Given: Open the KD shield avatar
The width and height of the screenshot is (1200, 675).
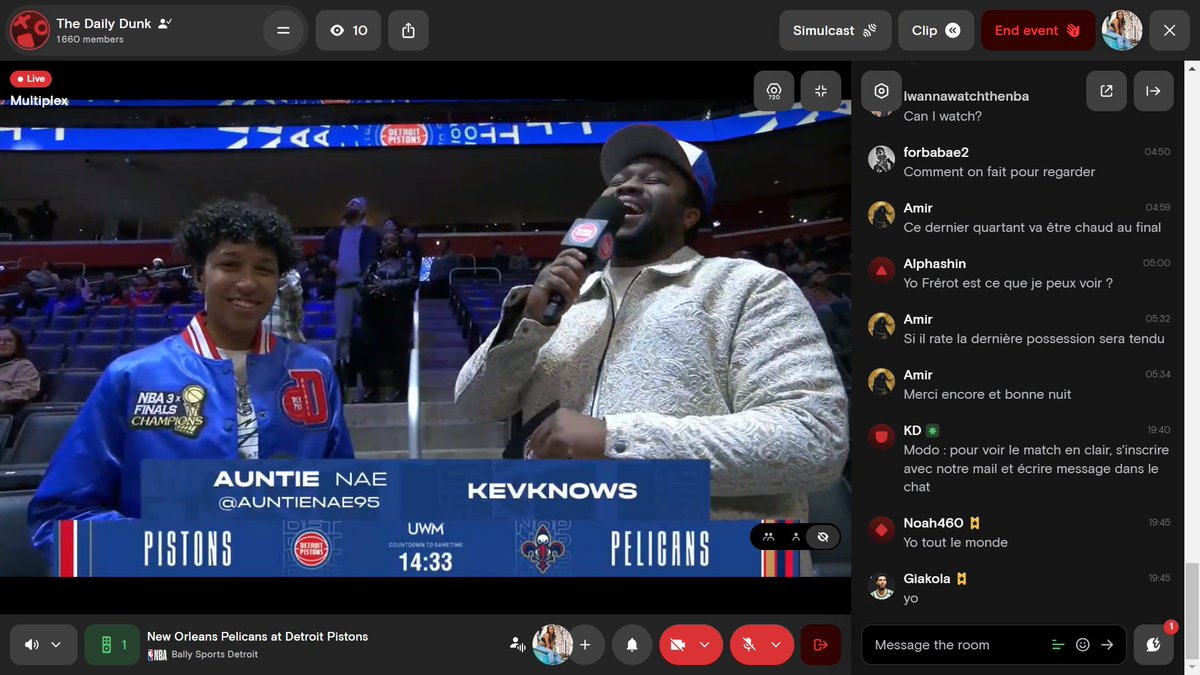Looking at the screenshot, I should point(881,436).
